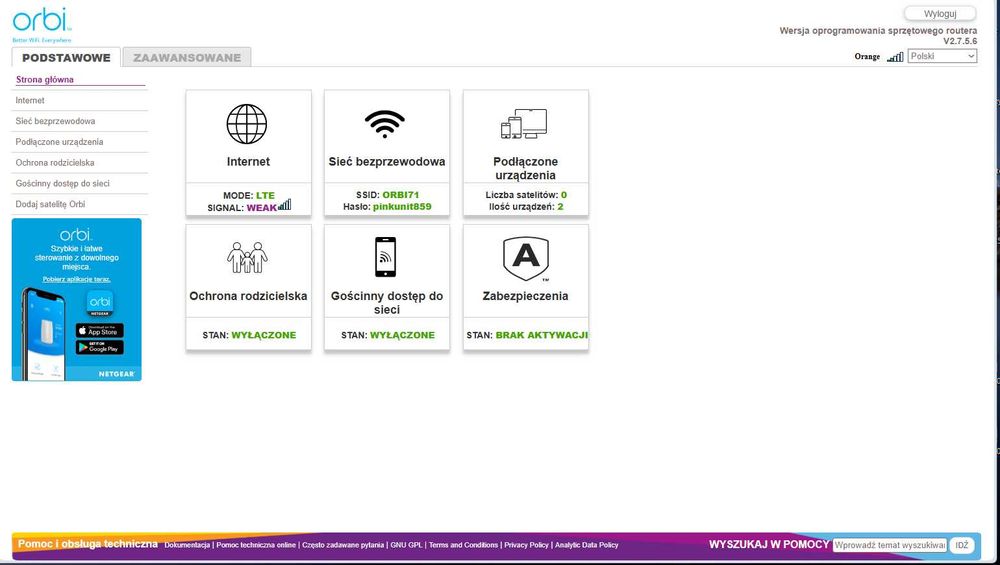Image resolution: width=1000 pixels, height=565 pixels.
Task: Open the WiFi wireless network icon
Action: tap(385, 124)
